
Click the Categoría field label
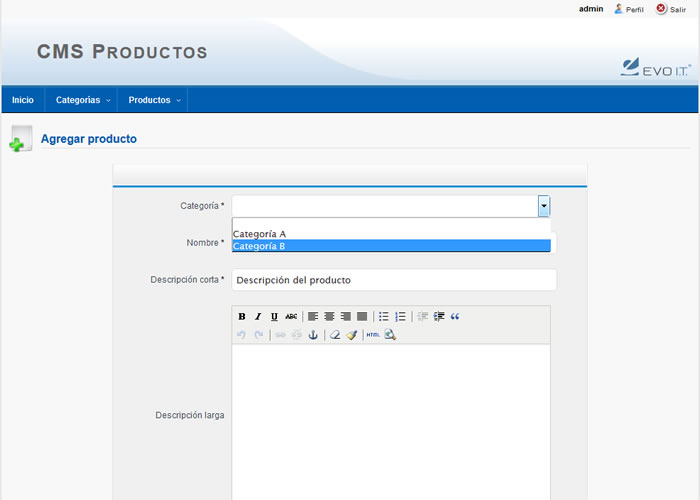(x=202, y=206)
